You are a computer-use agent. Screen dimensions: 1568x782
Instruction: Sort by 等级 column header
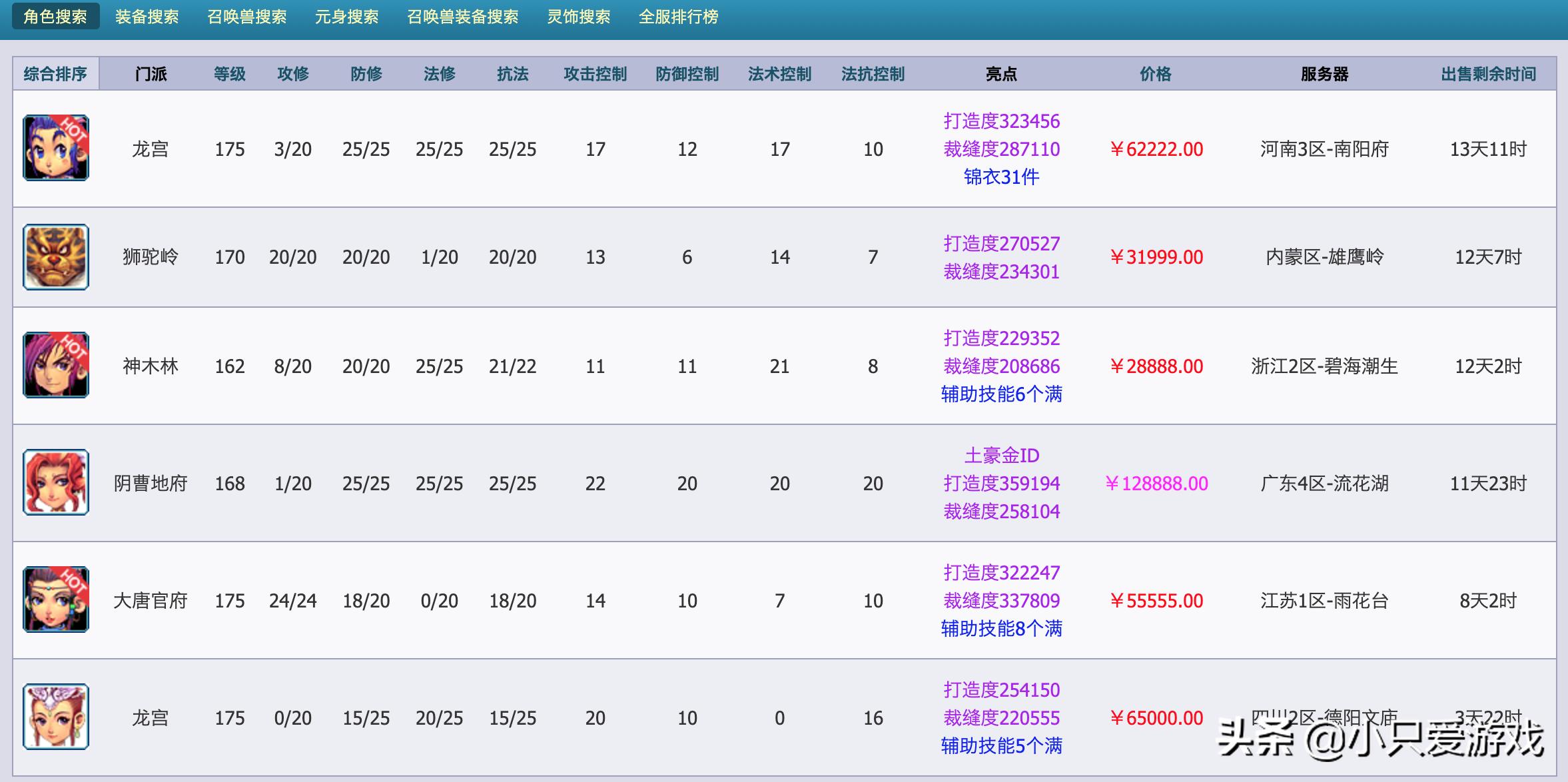(230, 74)
